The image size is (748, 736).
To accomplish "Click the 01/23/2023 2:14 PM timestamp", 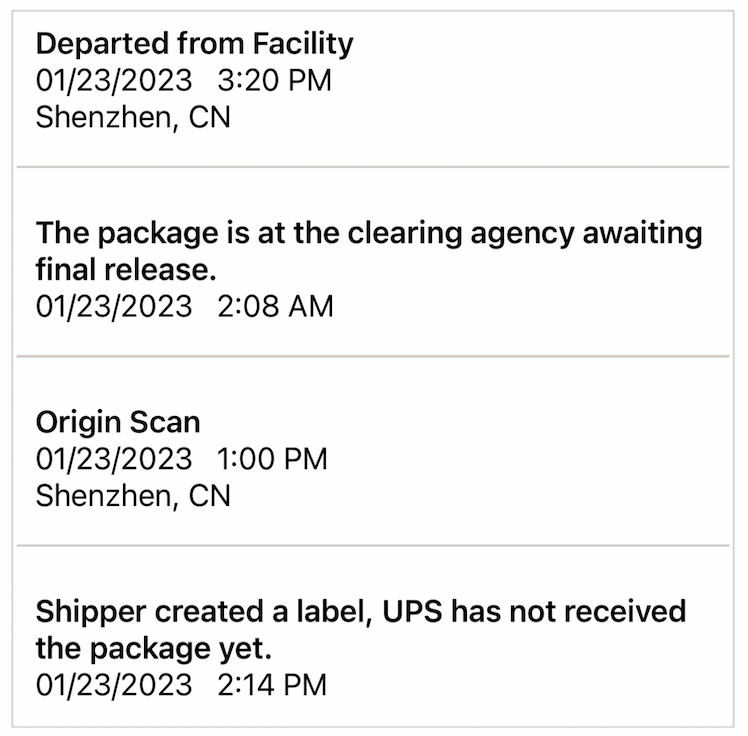I will coord(181,685).
